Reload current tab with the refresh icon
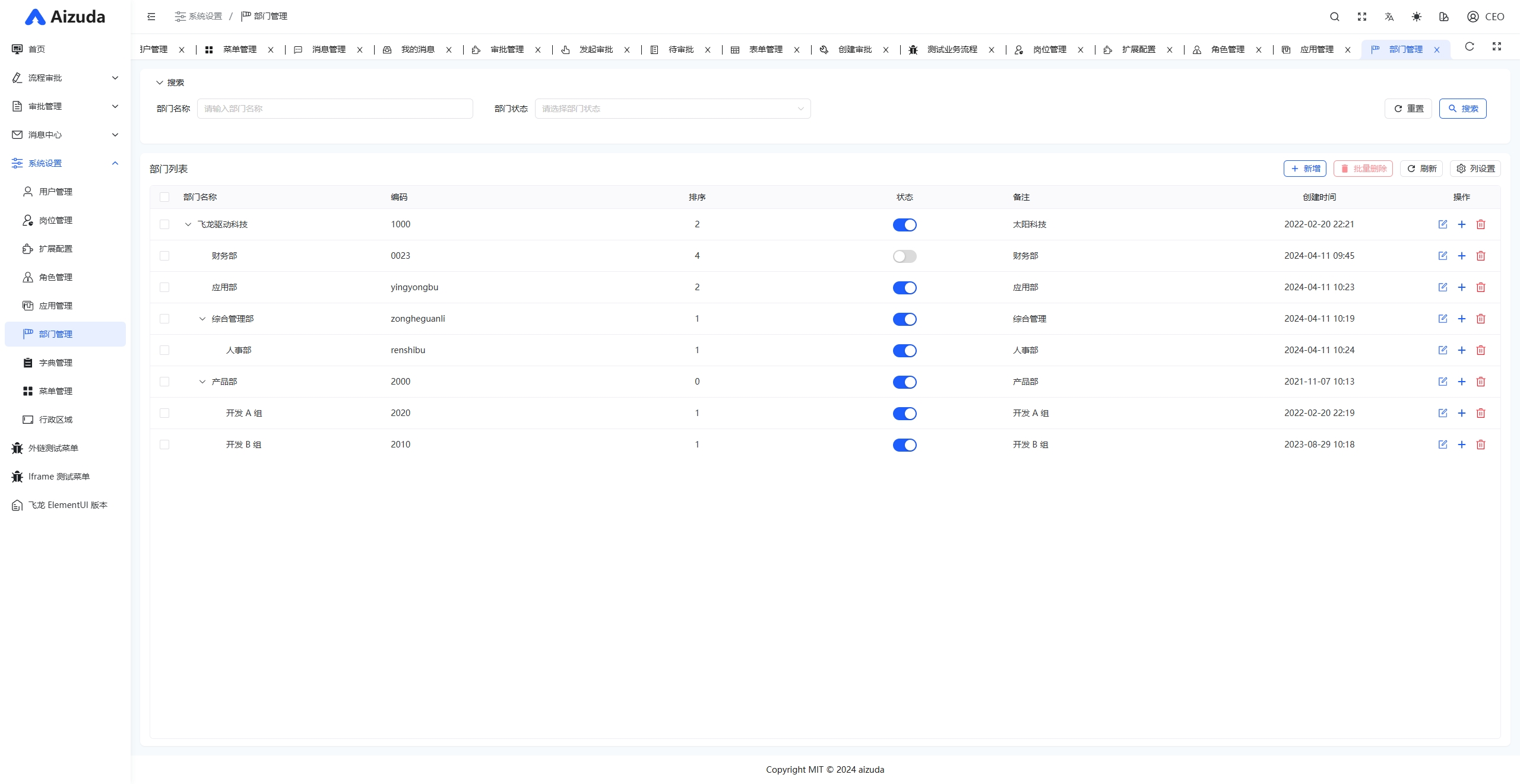The height and width of the screenshot is (784, 1520). coord(1470,46)
